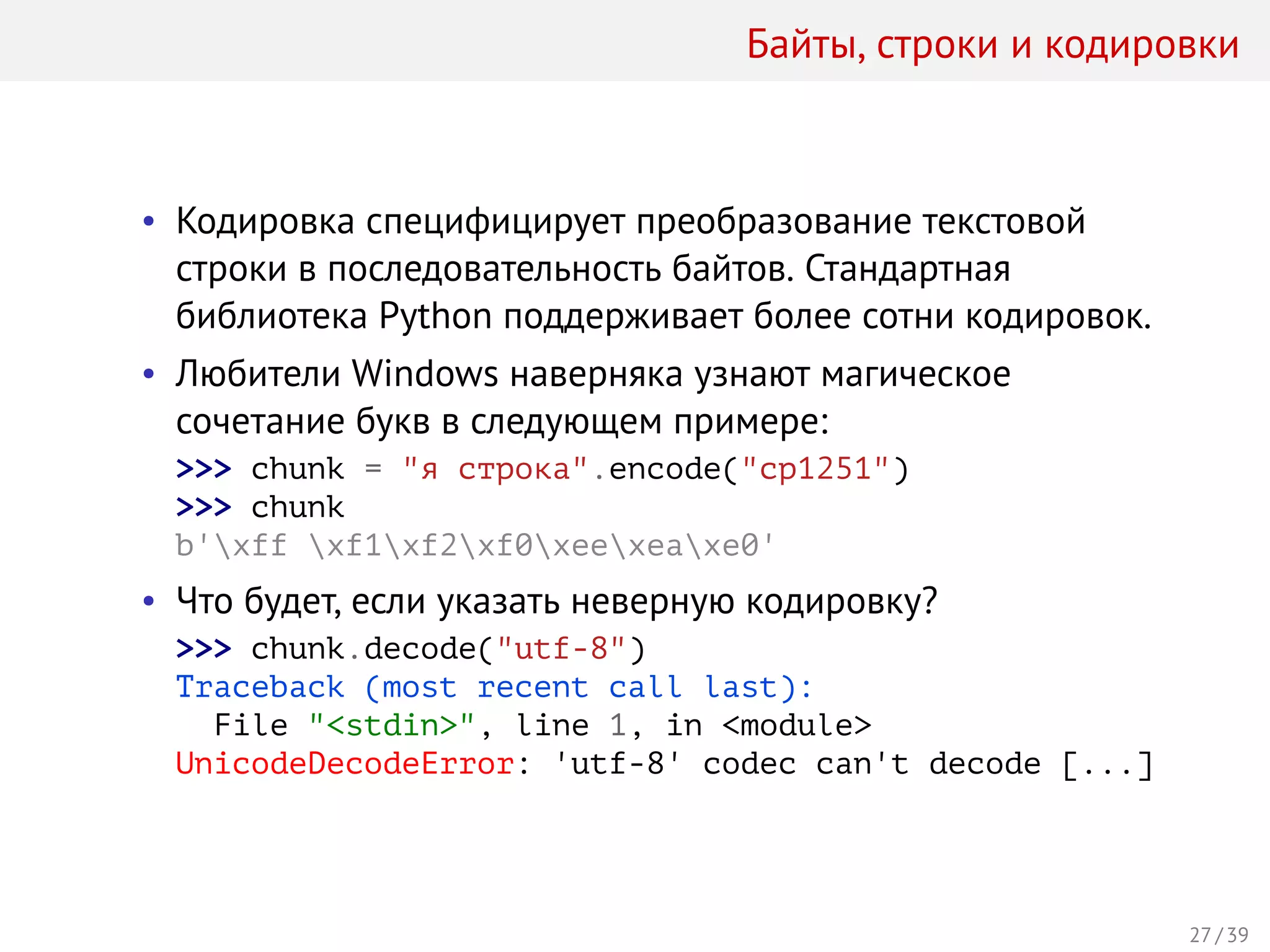Click the red 'UnicodeDecodeError' text
The image size is (1270, 952).
coord(345,764)
